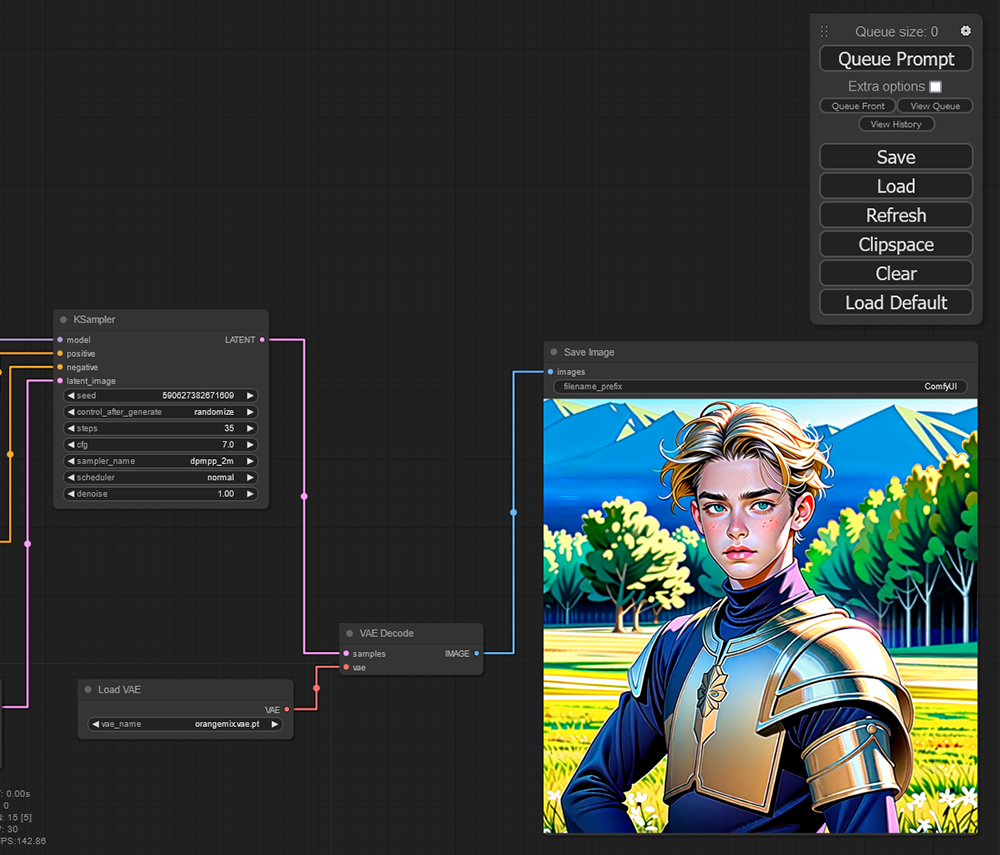
Task: Open the sampler_name dropdown showing dpmpp_2m
Action: 161,462
